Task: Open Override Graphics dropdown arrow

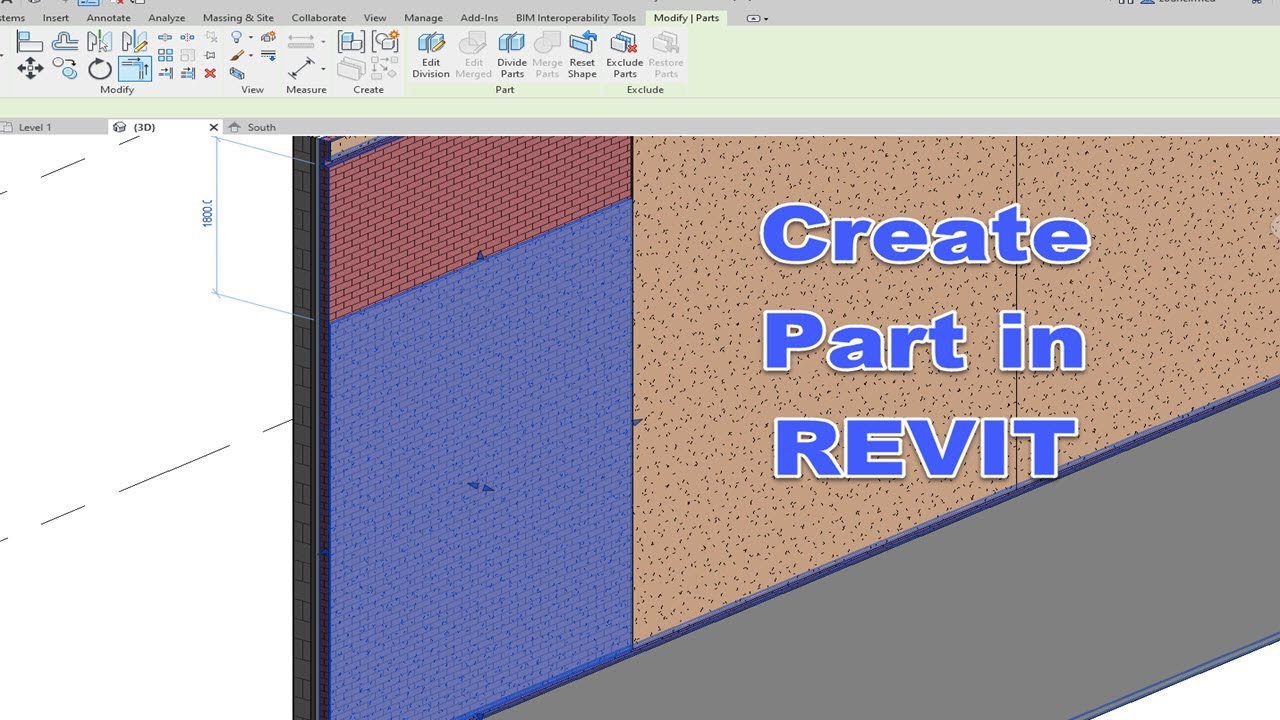Action: coord(251,55)
